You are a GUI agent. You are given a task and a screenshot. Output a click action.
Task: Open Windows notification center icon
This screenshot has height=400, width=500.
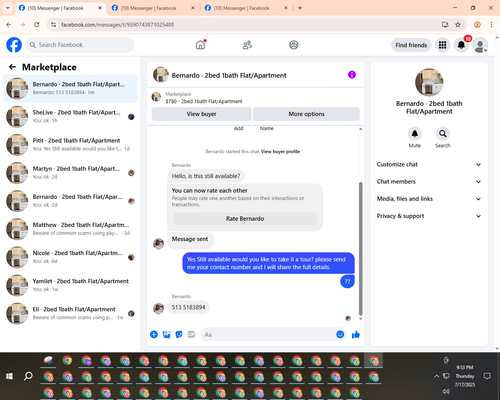tap(487, 376)
